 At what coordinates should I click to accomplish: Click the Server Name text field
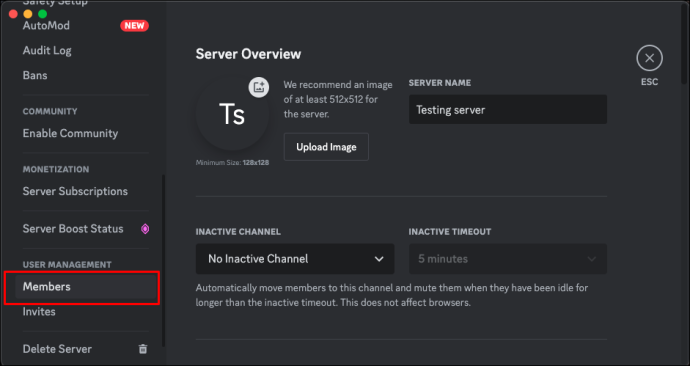(x=508, y=110)
